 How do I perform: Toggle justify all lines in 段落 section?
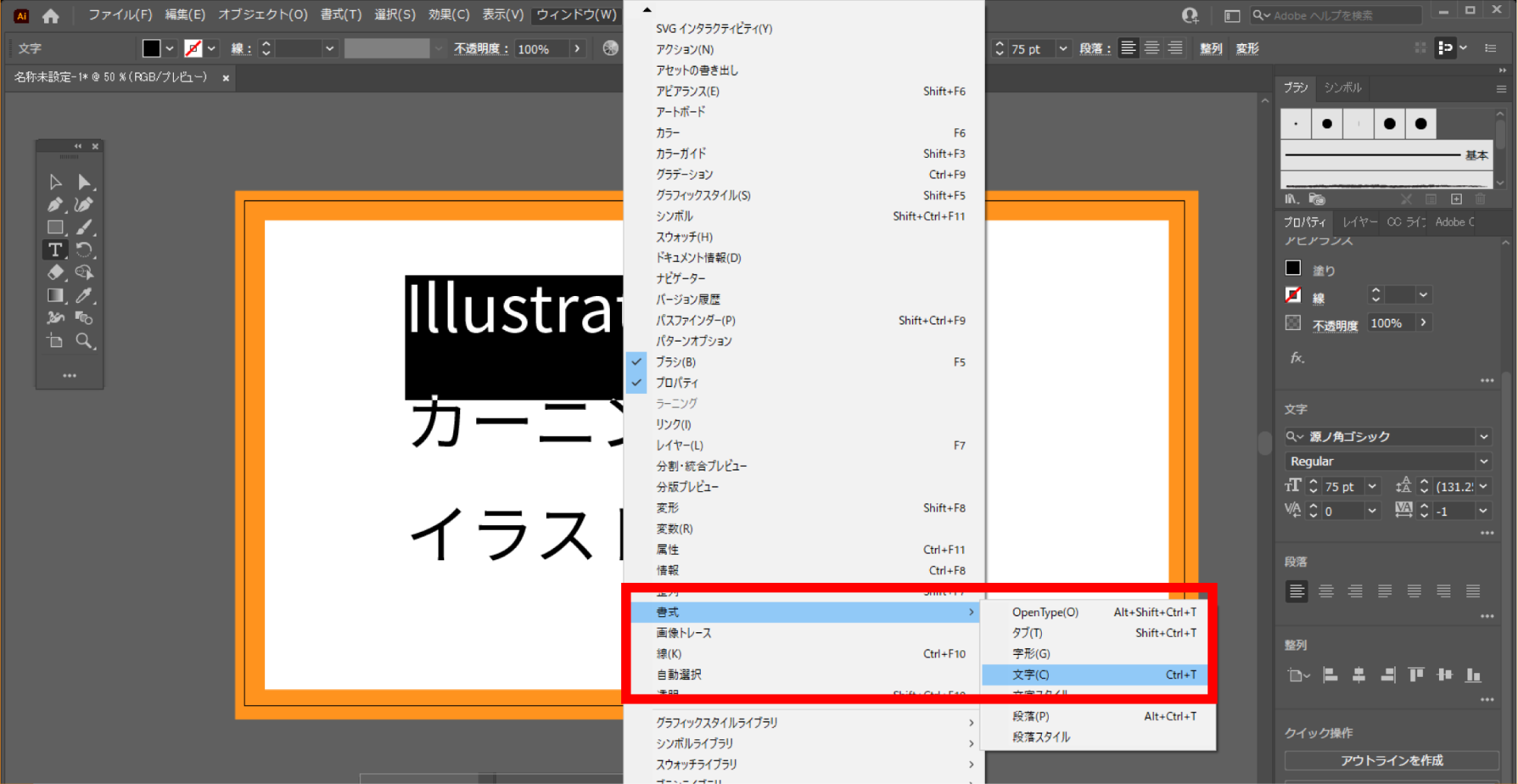pos(1473,590)
